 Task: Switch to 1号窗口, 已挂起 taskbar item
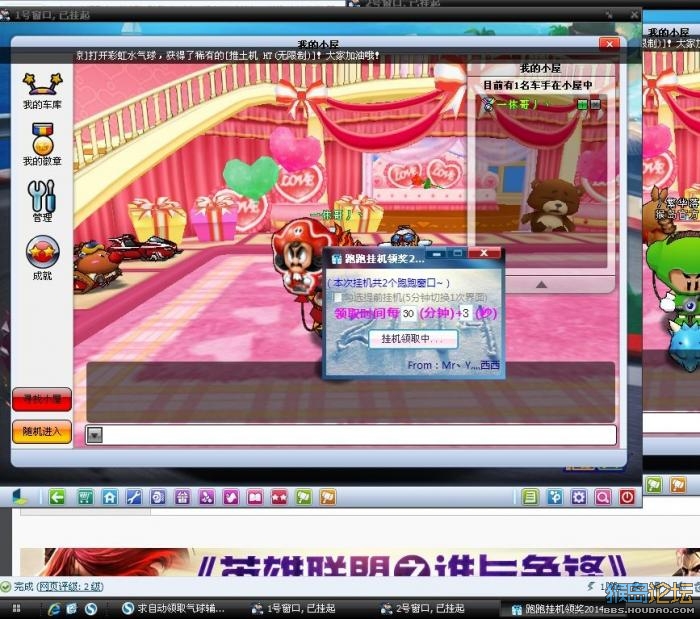293,608
